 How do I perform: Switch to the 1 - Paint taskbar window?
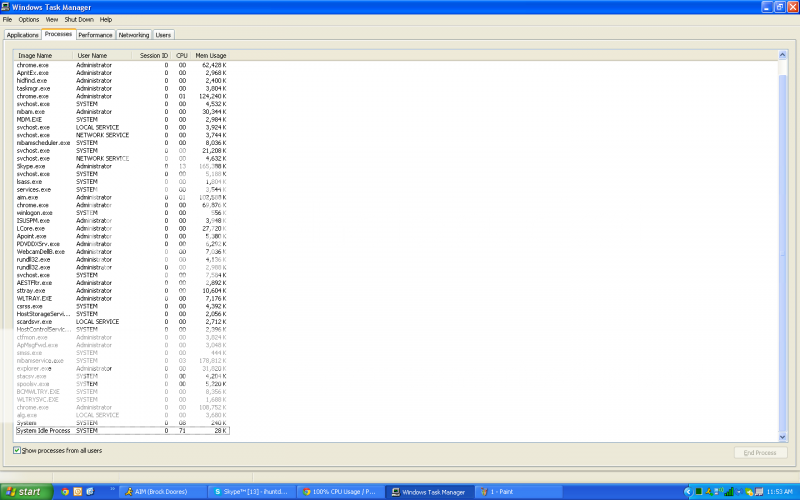click(517, 492)
